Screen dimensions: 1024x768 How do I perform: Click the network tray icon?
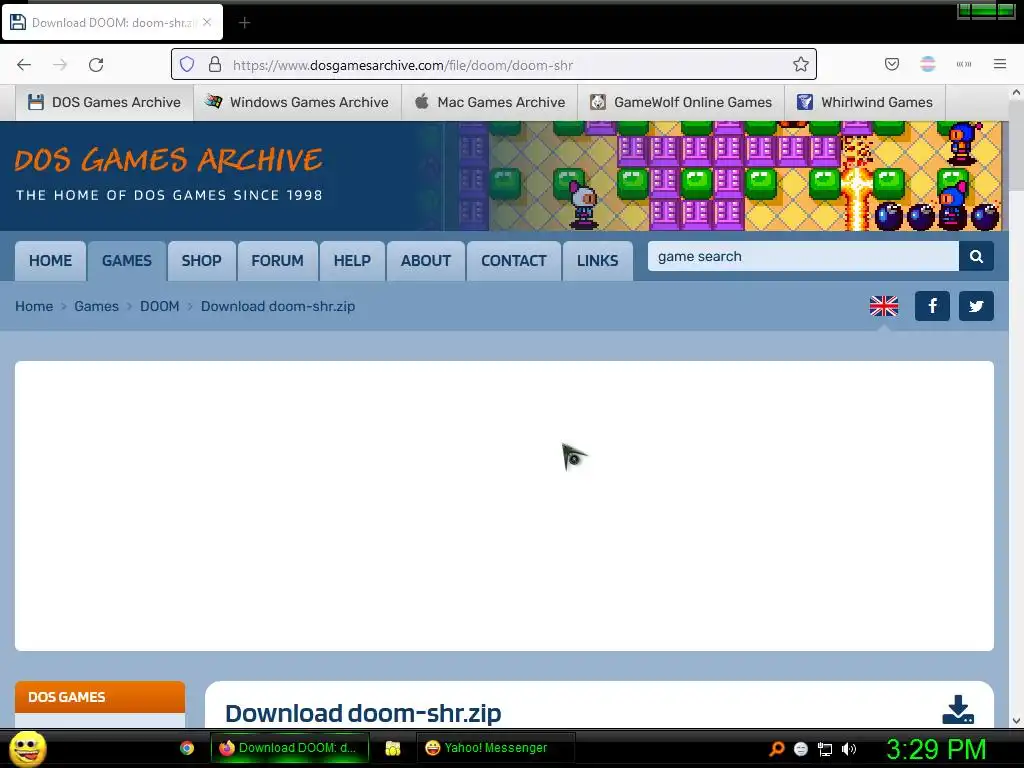[825, 749]
